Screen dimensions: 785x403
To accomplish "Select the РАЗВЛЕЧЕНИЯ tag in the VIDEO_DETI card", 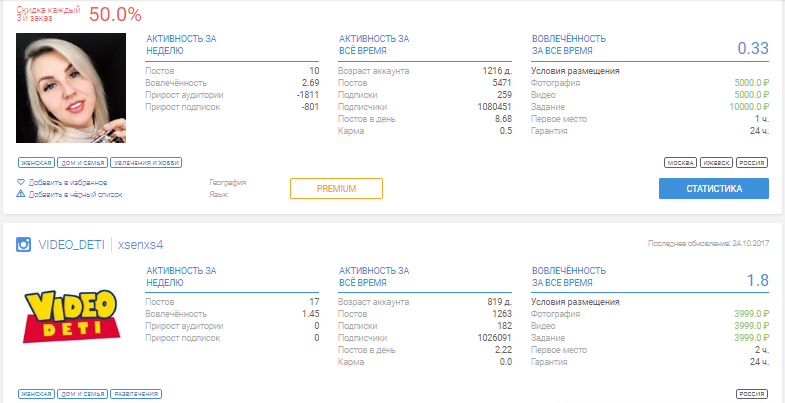I will (136, 394).
